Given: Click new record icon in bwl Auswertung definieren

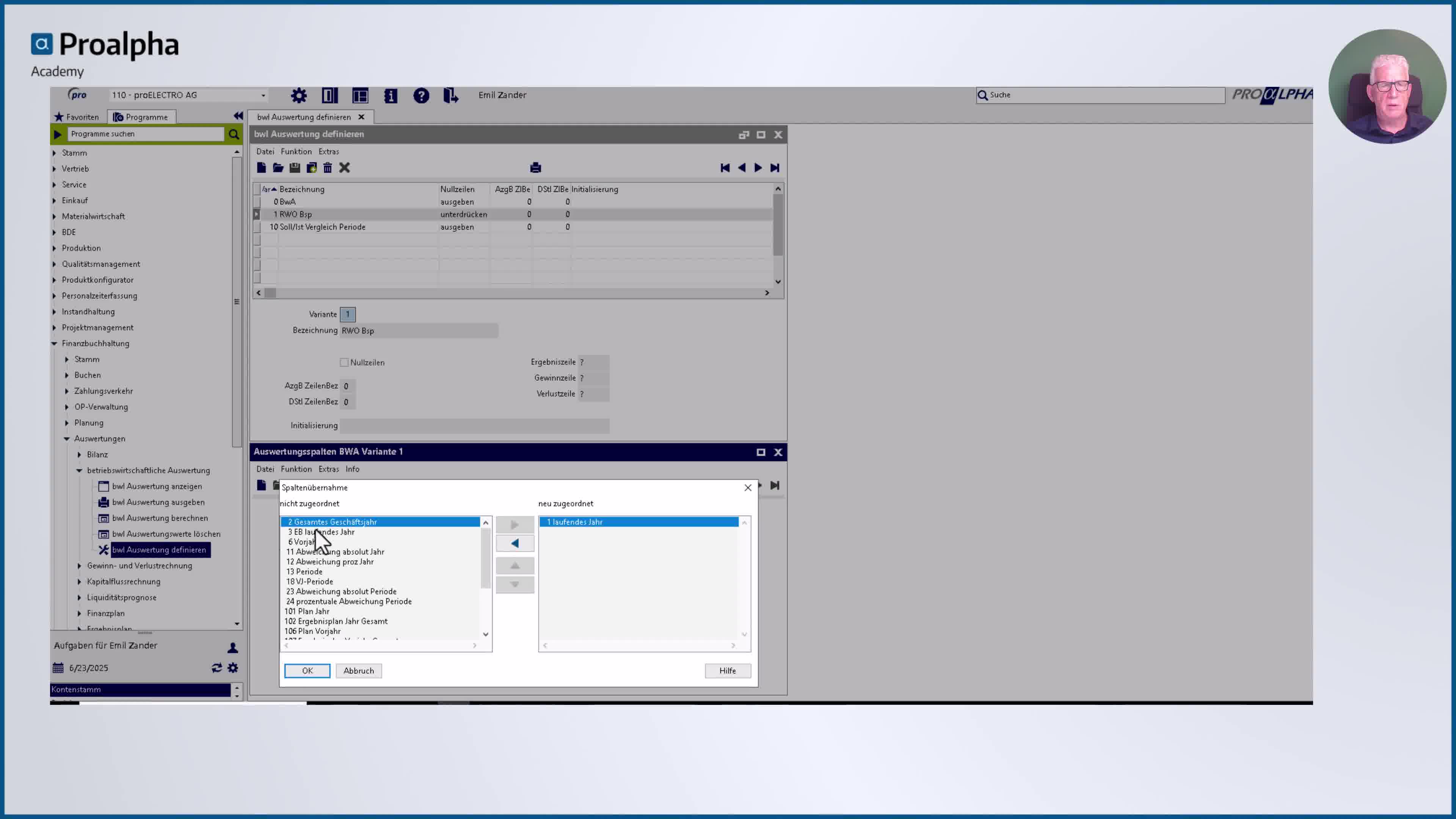Looking at the screenshot, I should click(261, 167).
